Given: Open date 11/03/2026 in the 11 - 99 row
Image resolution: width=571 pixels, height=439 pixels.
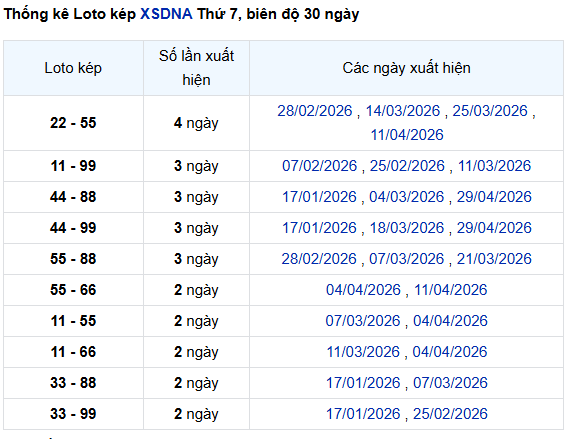Looking at the screenshot, I should [494, 166].
